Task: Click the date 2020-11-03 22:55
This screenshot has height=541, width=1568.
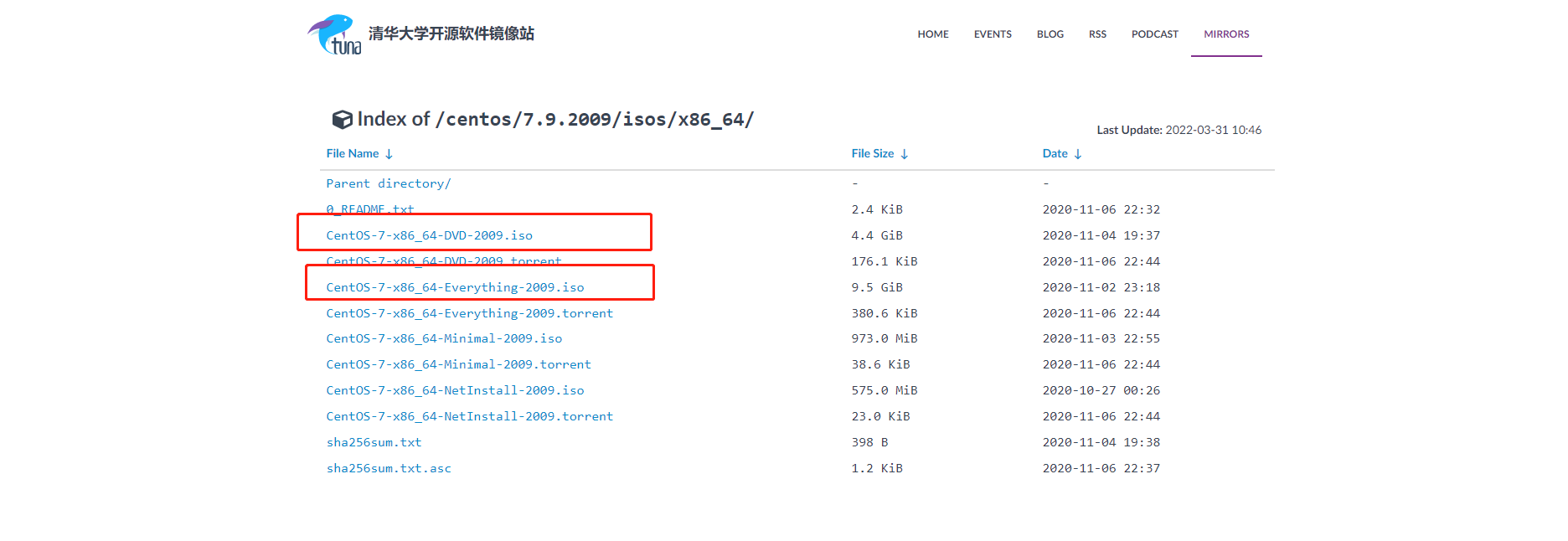Action: [x=1101, y=338]
